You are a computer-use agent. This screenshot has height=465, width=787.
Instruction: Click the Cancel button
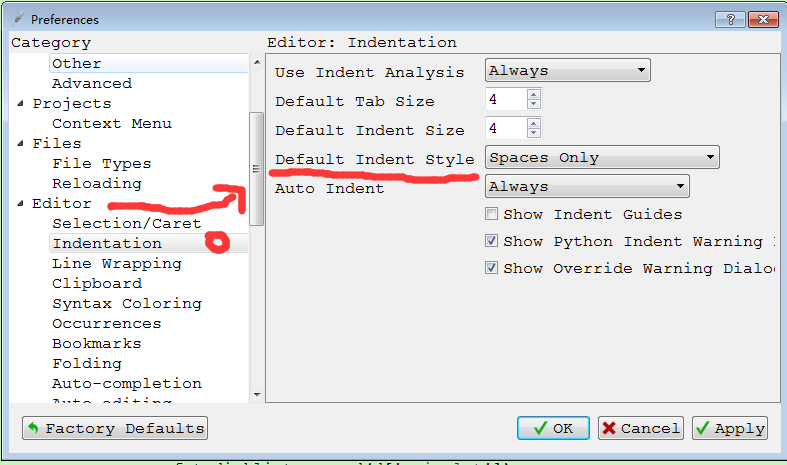(640, 428)
